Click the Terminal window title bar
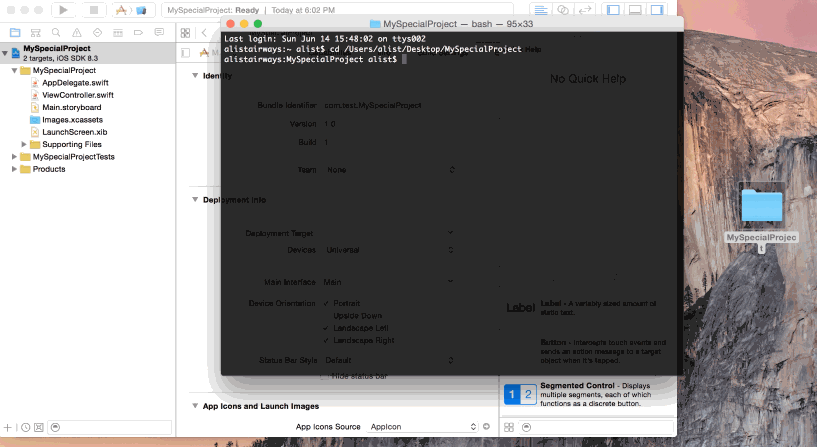817x447 pixels. click(452, 23)
